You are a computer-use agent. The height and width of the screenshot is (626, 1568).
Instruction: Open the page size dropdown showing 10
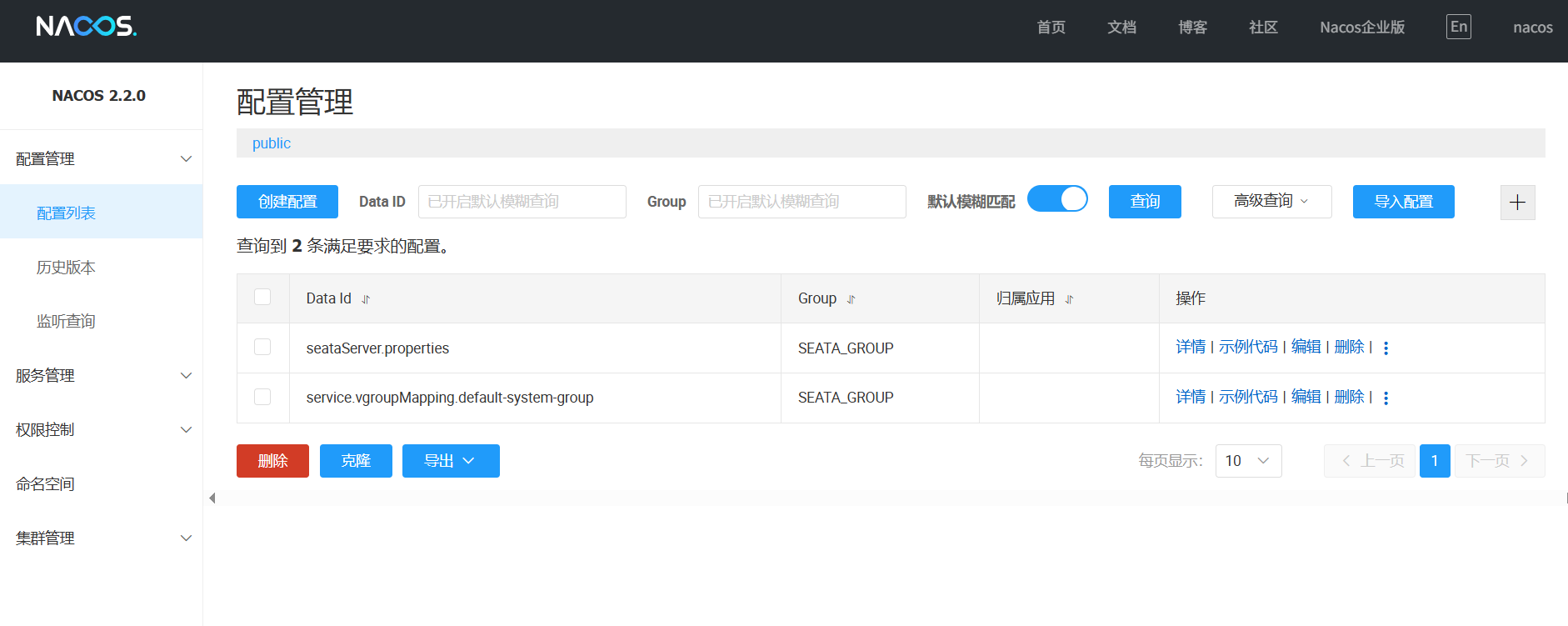(x=1248, y=461)
